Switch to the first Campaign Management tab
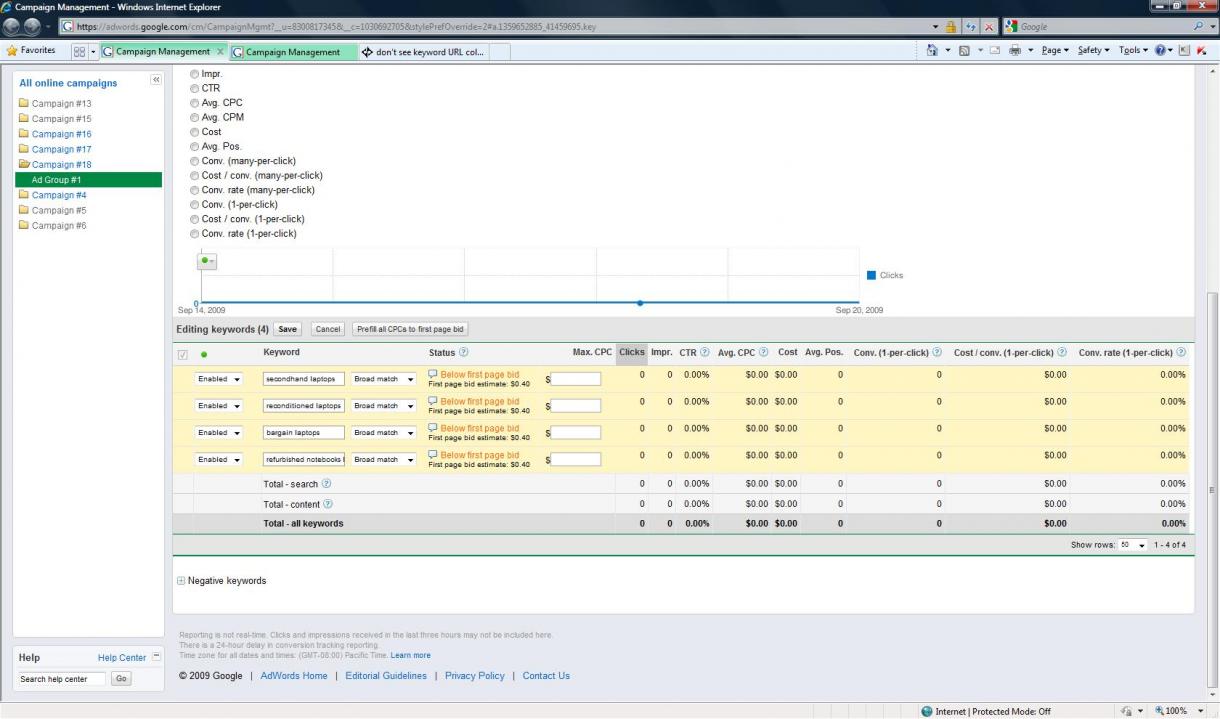This screenshot has height=719, width=1220. click(x=164, y=52)
